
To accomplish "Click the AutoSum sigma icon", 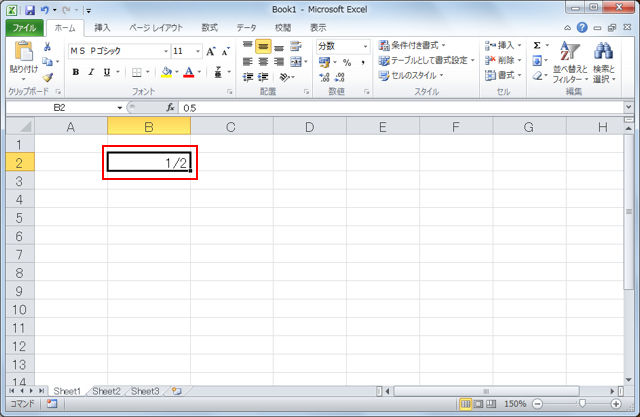I will tap(537, 45).
